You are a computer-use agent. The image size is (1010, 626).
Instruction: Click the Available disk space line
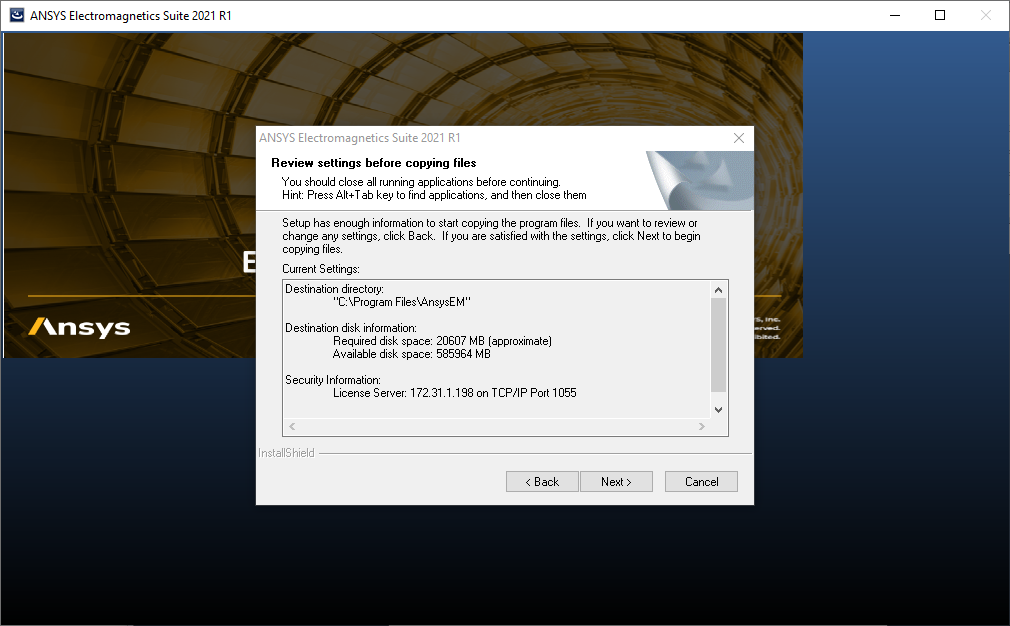[x=412, y=354]
